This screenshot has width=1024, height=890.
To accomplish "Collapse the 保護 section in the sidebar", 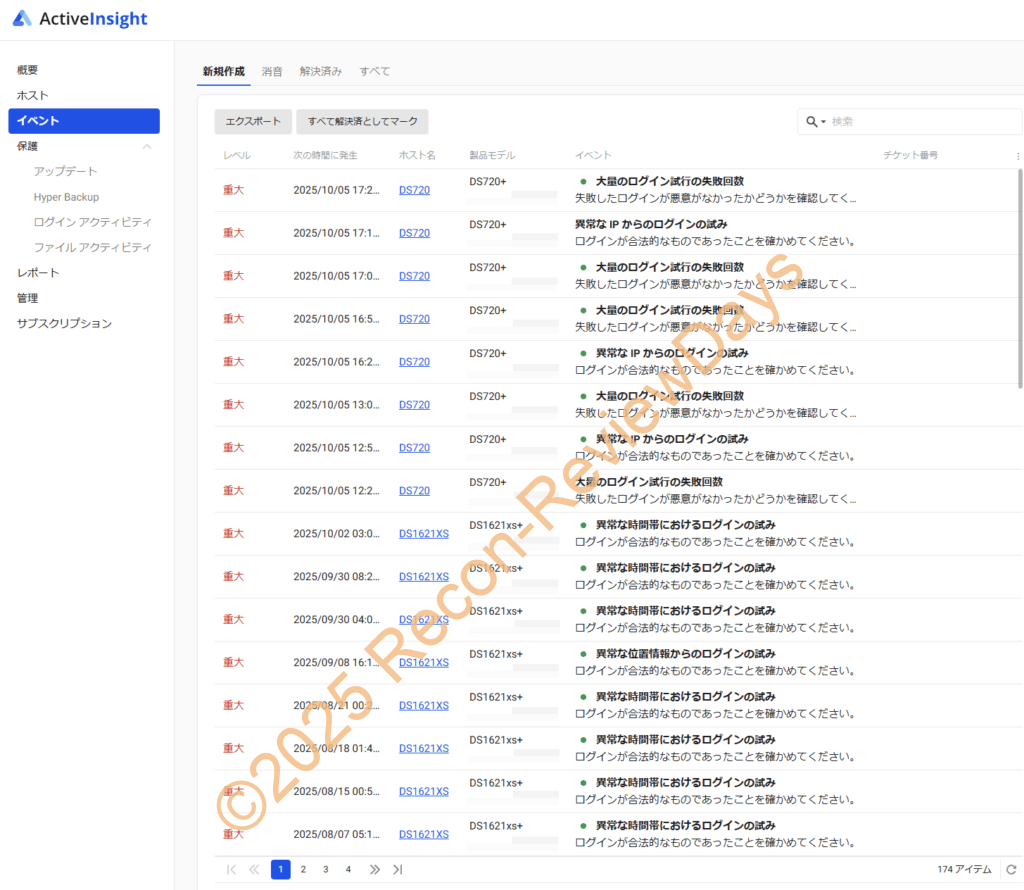I will coord(147,146).
